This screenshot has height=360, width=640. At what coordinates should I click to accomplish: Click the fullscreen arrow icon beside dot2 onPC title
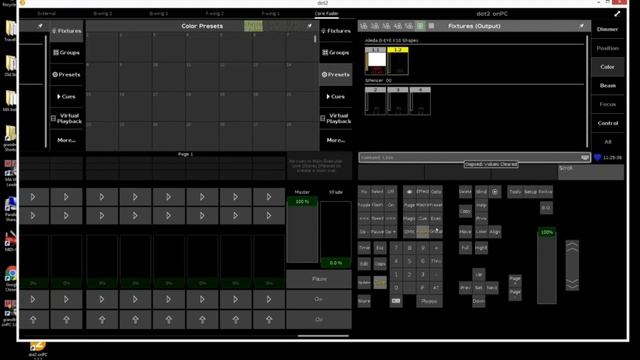[617, 13]
